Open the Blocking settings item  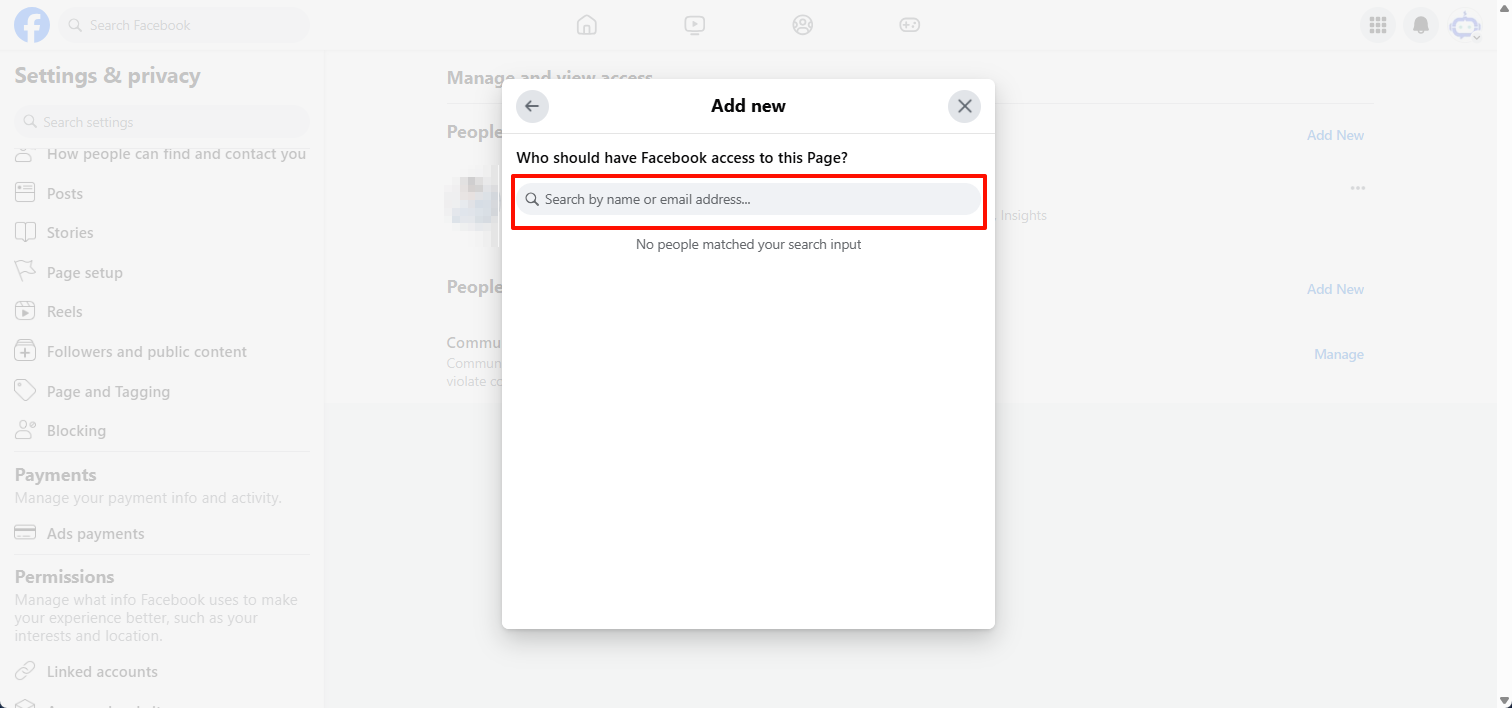[x=162, y=430]
